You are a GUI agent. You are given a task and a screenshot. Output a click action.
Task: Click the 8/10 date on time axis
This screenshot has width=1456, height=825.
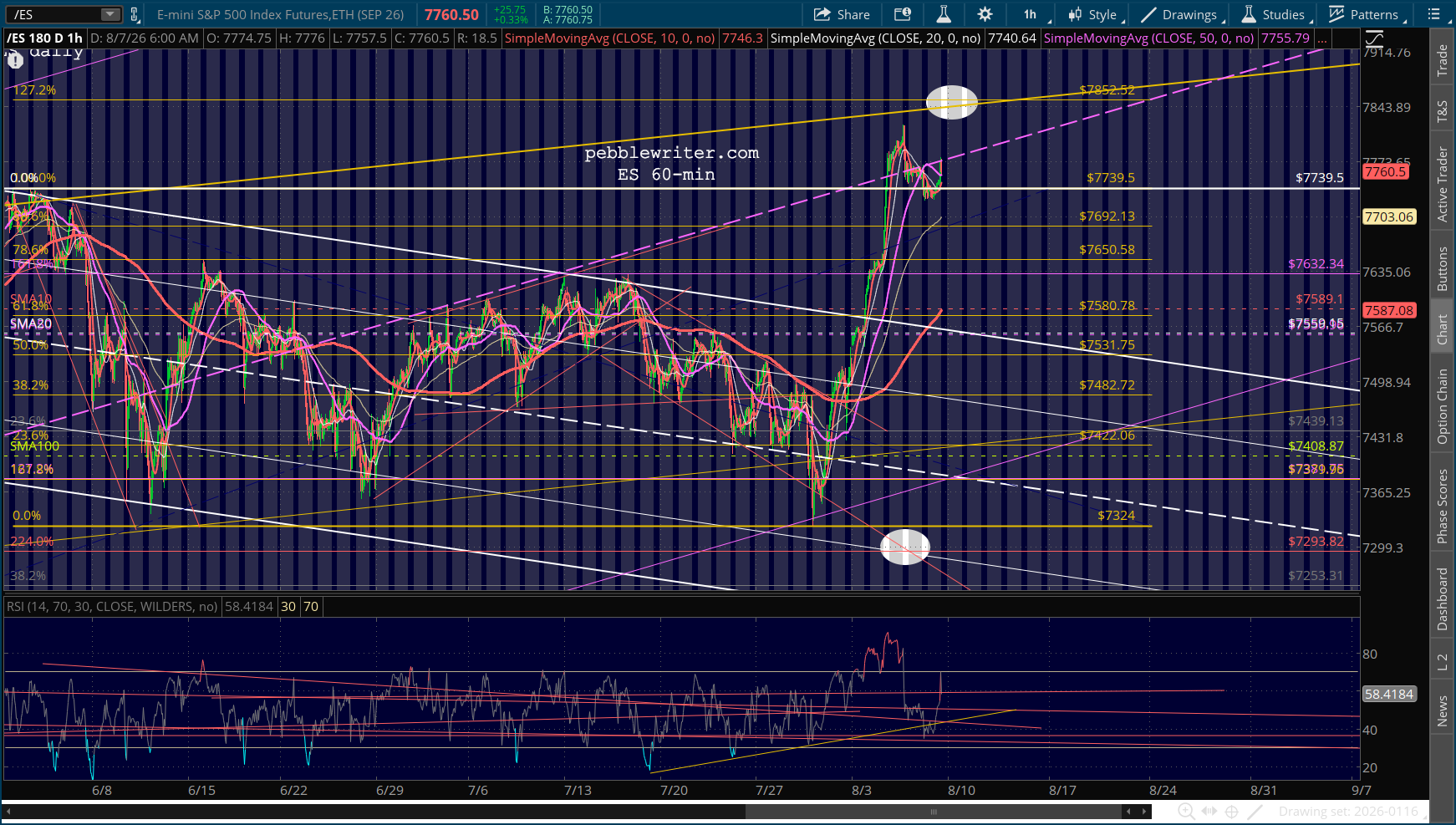pyautogui.click(x=961, y=791)
